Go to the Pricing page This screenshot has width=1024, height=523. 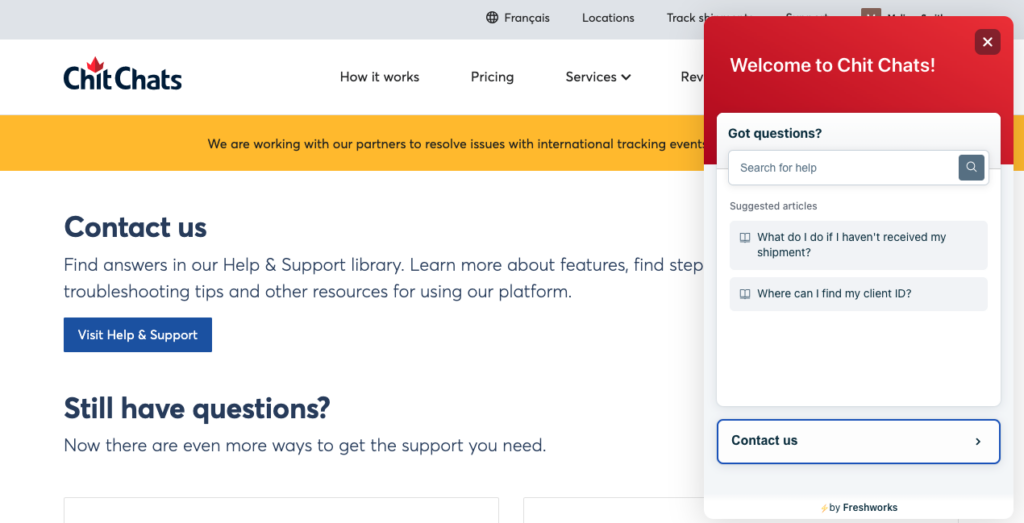(x=492, y=77)
